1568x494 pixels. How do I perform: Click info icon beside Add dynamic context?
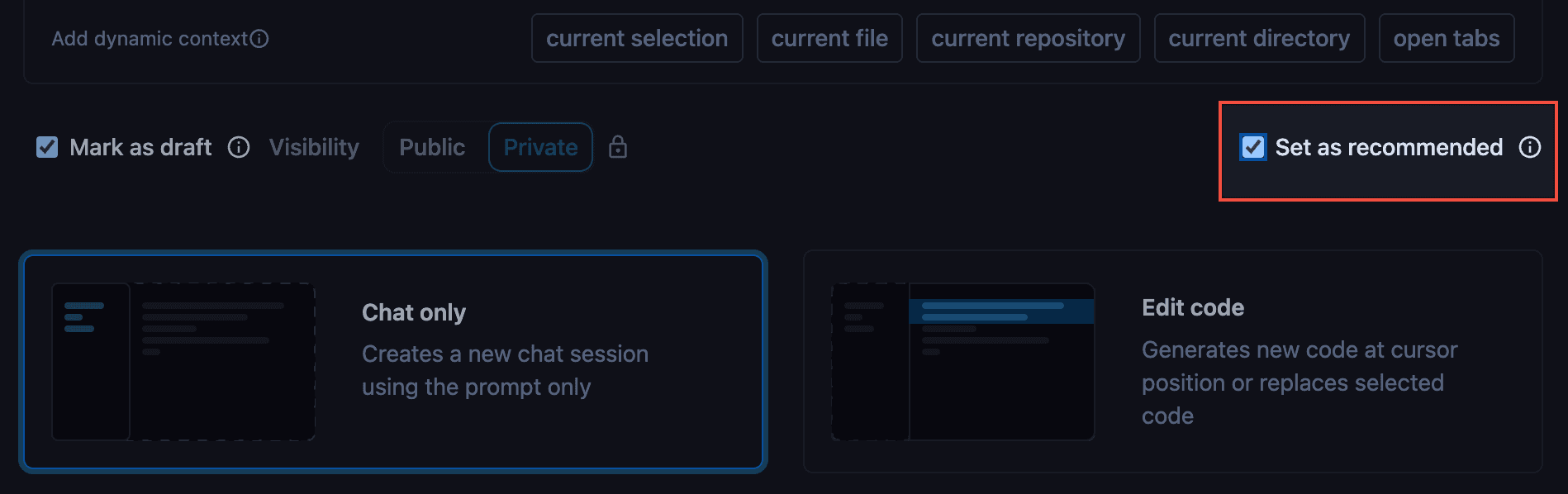259,39
